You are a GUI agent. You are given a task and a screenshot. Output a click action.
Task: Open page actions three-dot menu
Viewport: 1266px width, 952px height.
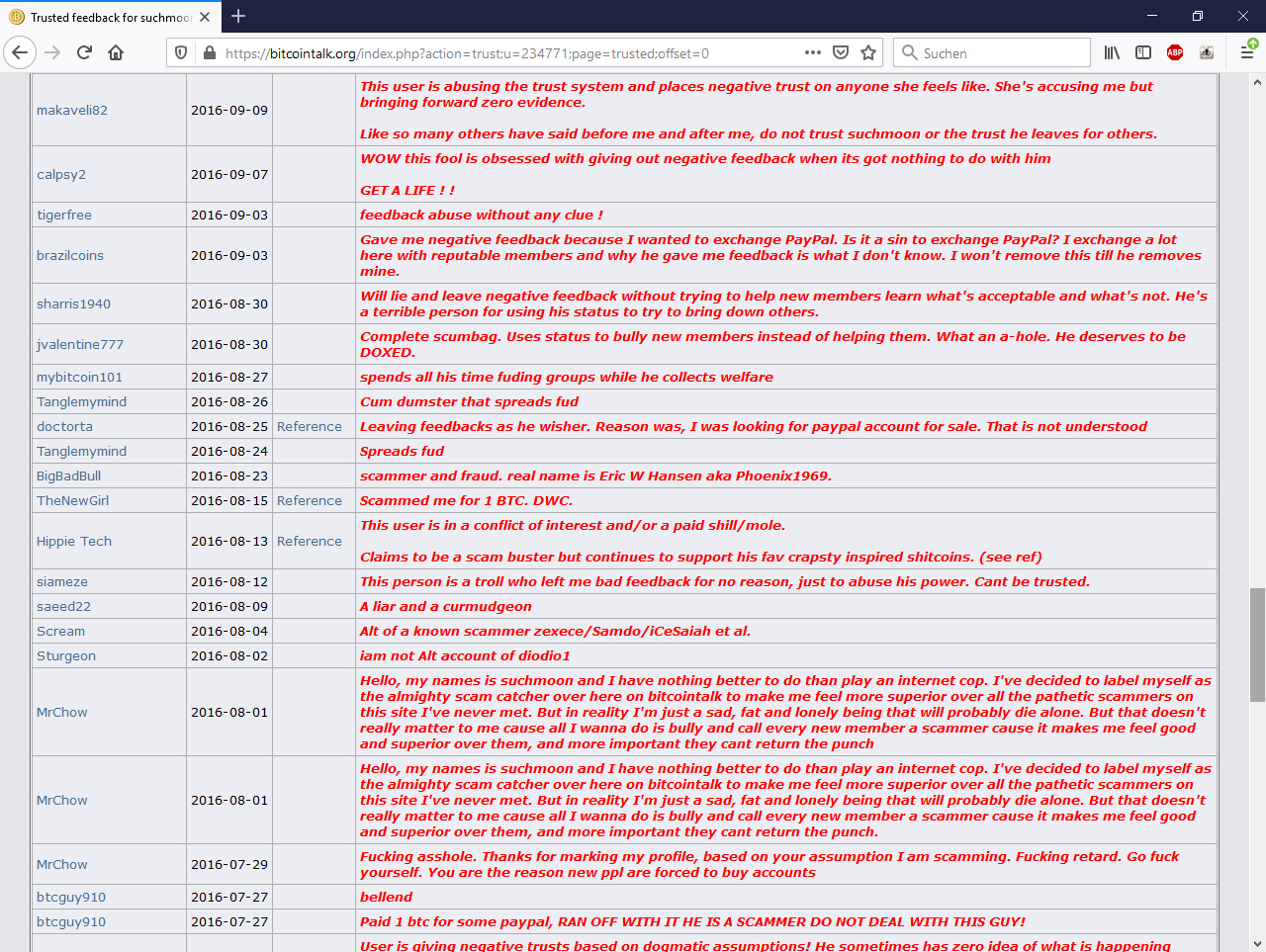[813, 52]
